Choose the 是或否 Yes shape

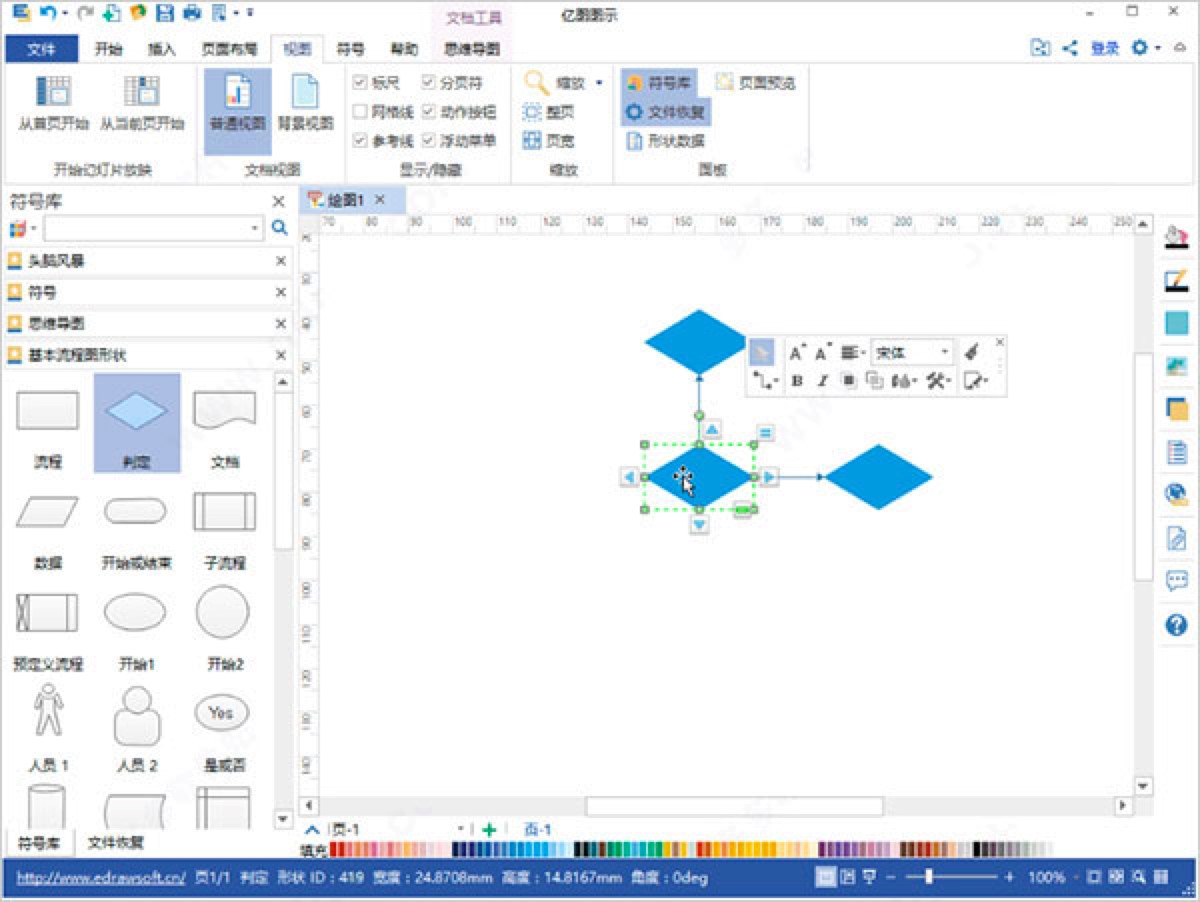point(221,713)
